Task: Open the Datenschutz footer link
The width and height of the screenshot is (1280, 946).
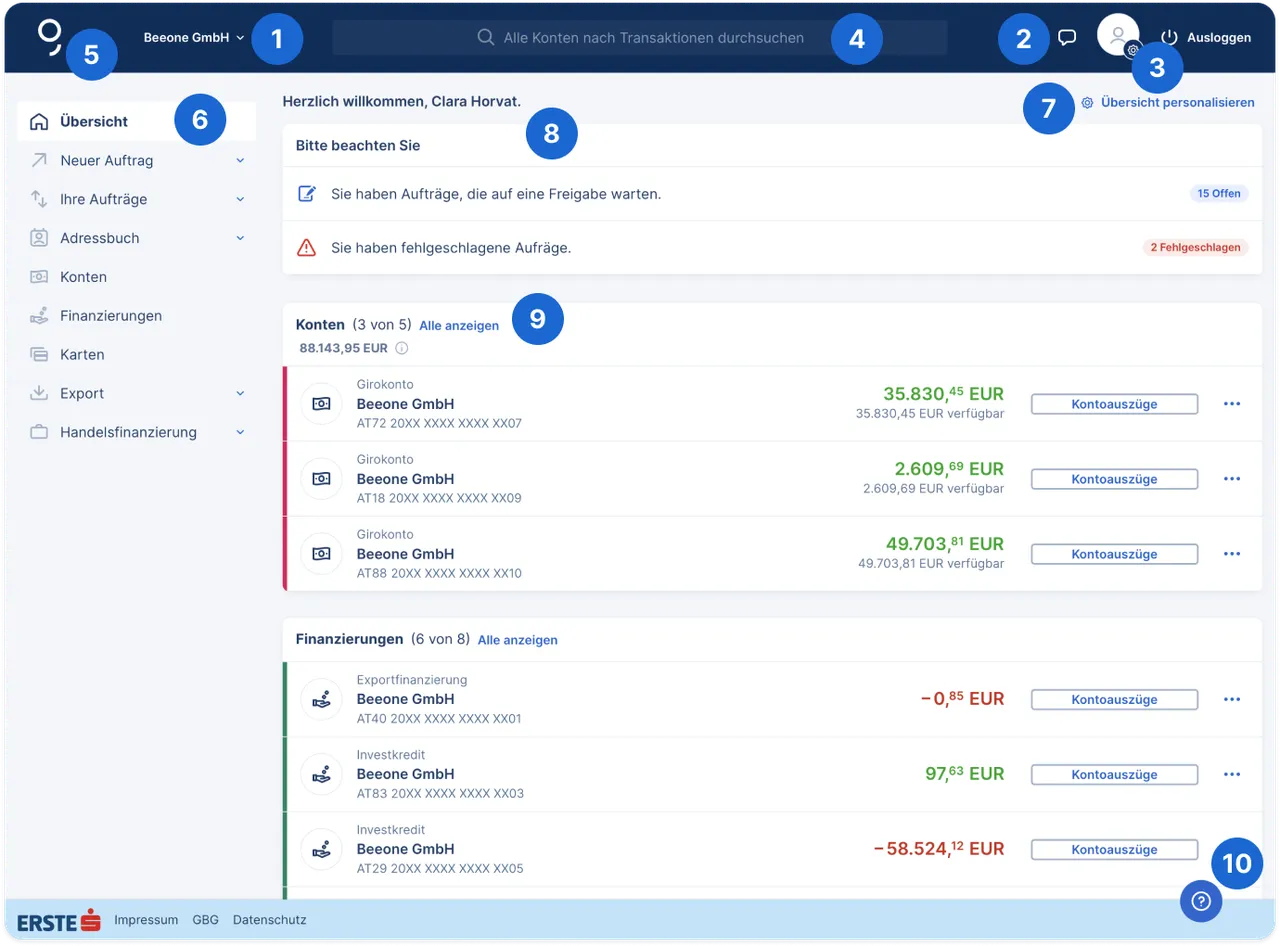Action: click(x=270, y=920)
